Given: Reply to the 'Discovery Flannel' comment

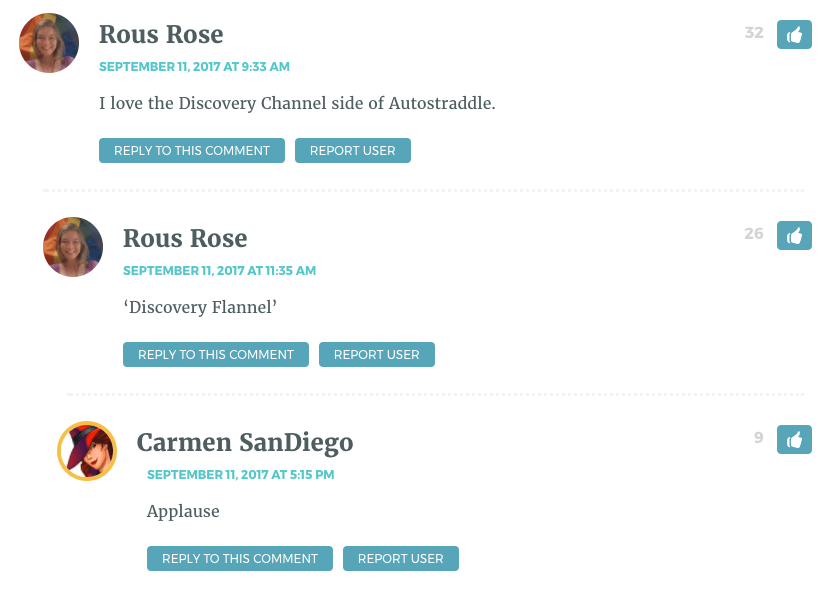Looking at the screenshot, I should pos(216,355).
